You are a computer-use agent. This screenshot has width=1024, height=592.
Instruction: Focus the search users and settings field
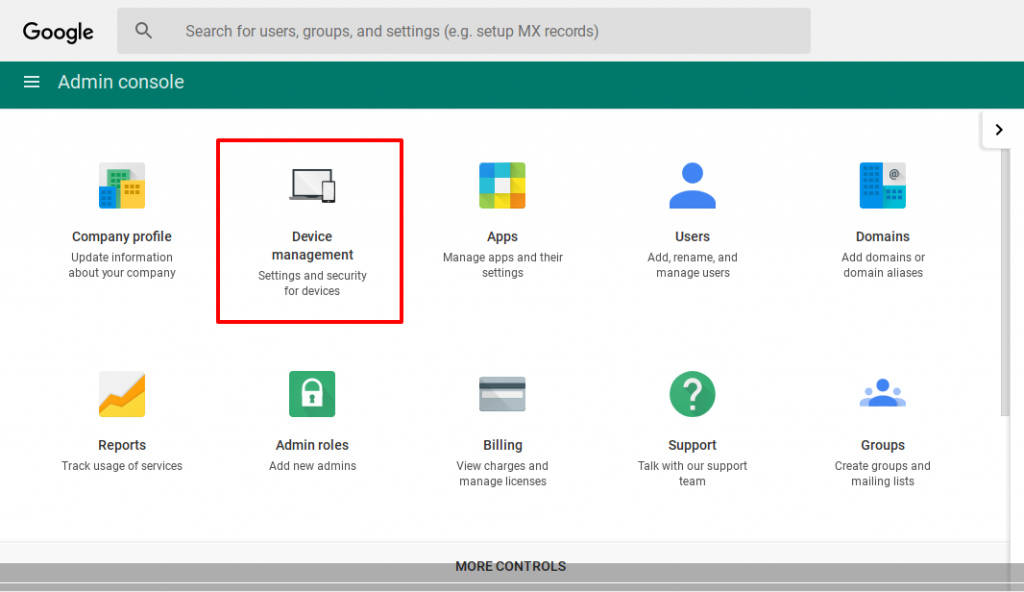(464, 31)
